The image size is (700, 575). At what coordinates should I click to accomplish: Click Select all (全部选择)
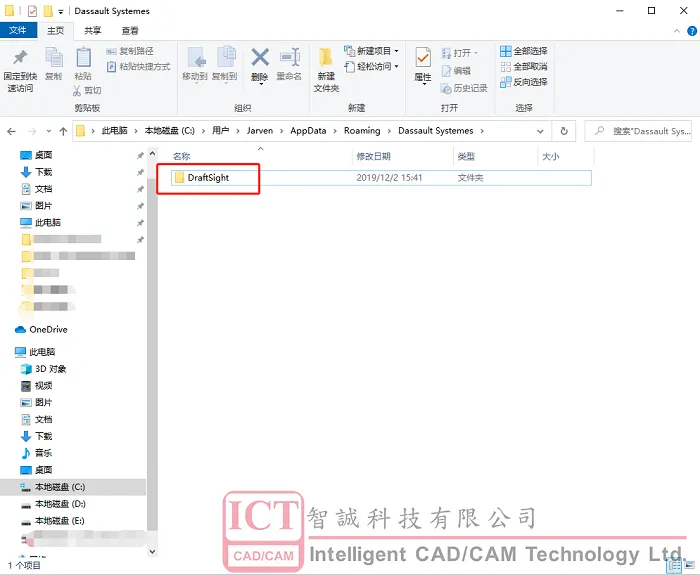pos(524,51)
